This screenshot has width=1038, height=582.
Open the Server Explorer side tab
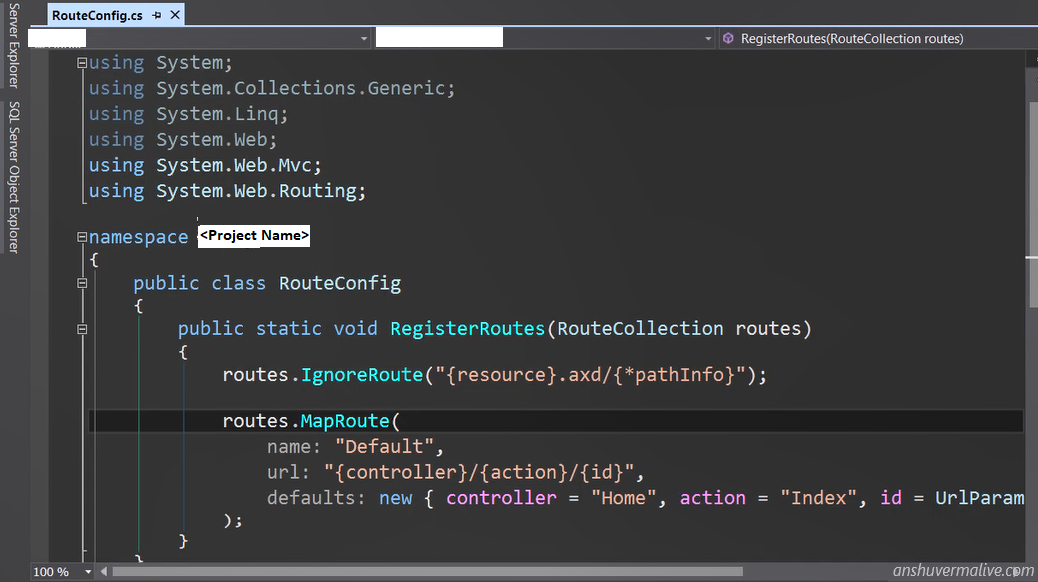[13, 45]
